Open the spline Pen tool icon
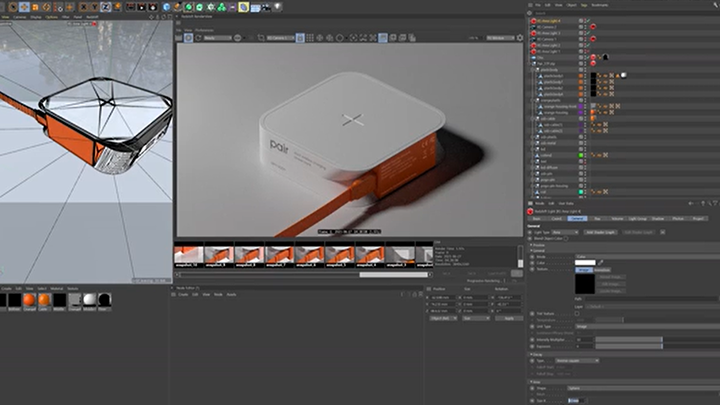The height and width of the screenshot is (405, 720). pyautogui.click(x=178, y=7)
